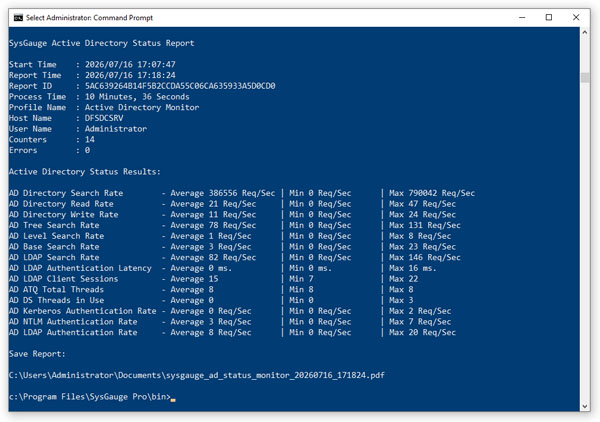
Task: Click 'Max 7 Req/Sec' NTLM value
Action: (420, 322)
